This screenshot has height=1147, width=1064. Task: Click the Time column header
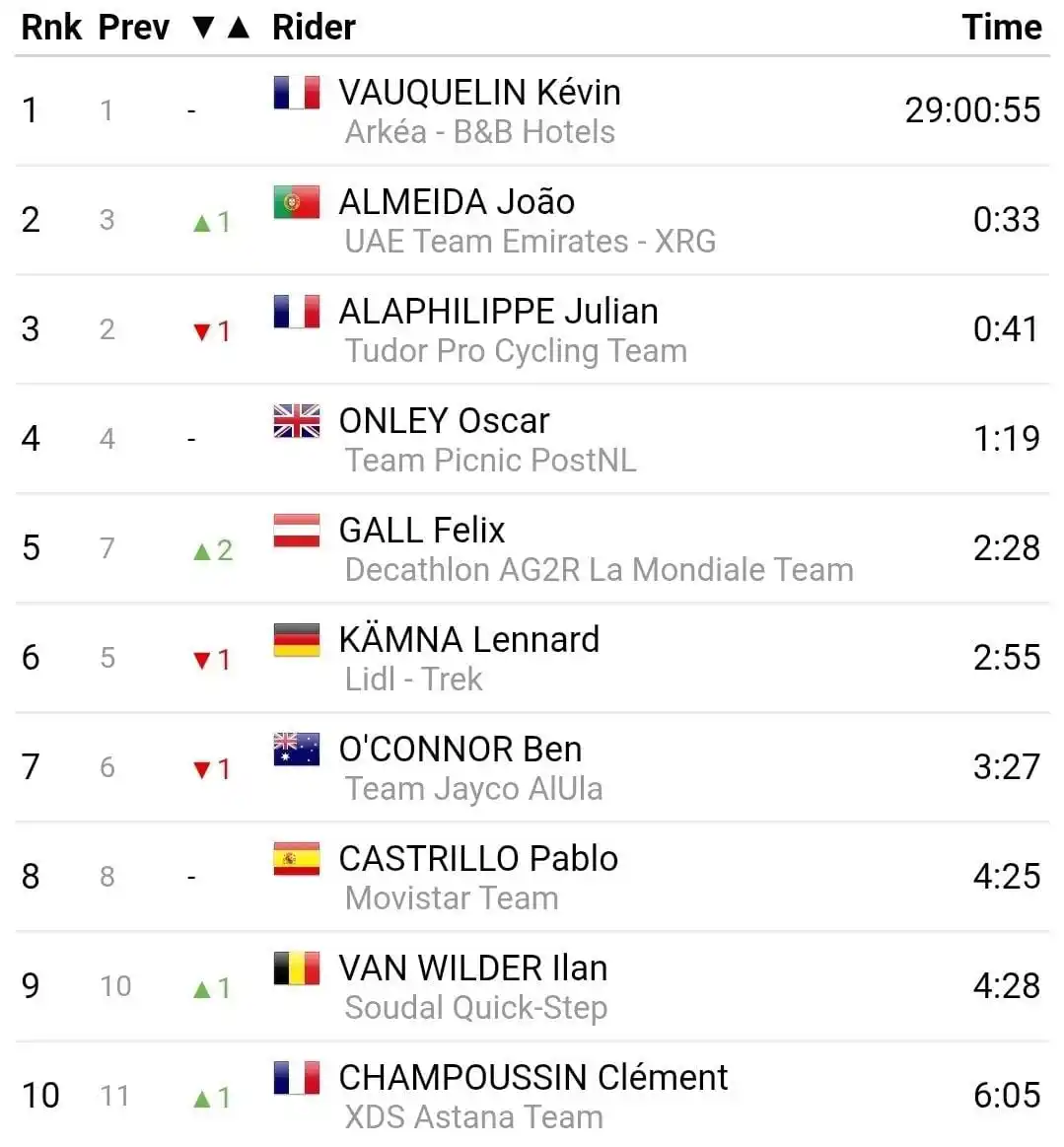pos(1002,28)
